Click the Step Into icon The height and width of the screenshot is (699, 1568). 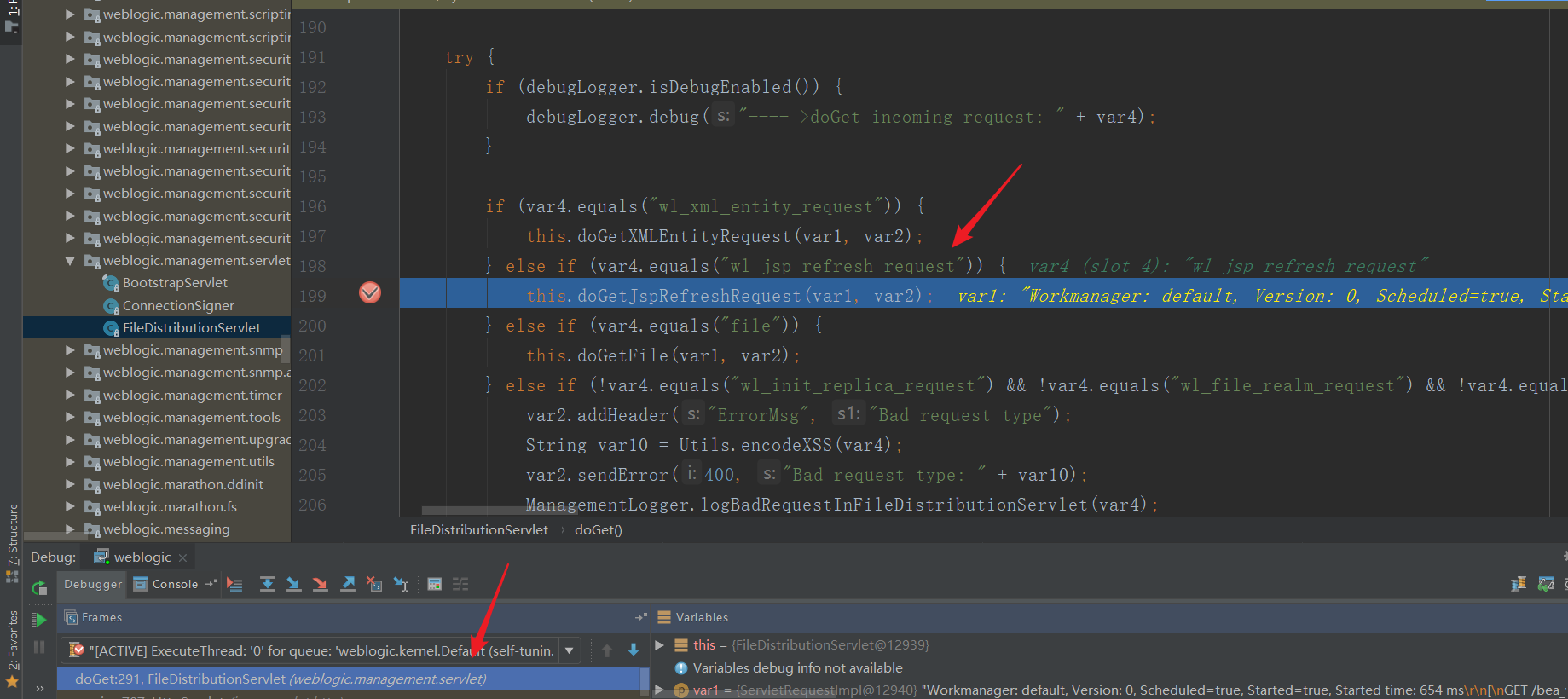[x=293, y=584]
